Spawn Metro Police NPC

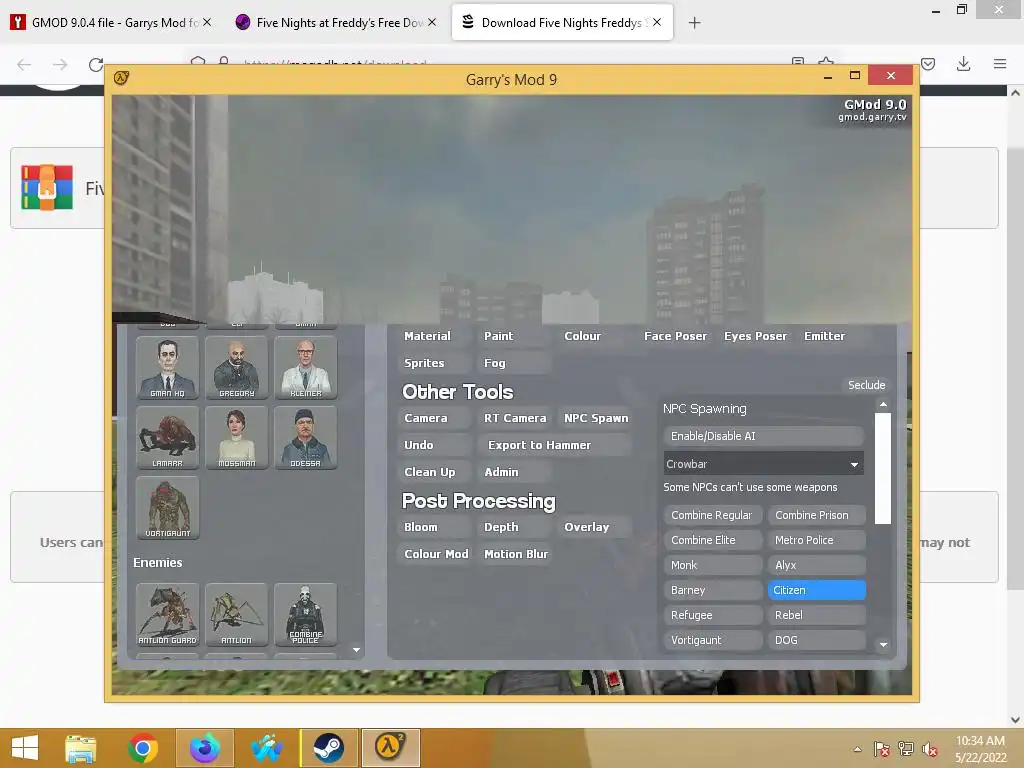pos(816,540)
